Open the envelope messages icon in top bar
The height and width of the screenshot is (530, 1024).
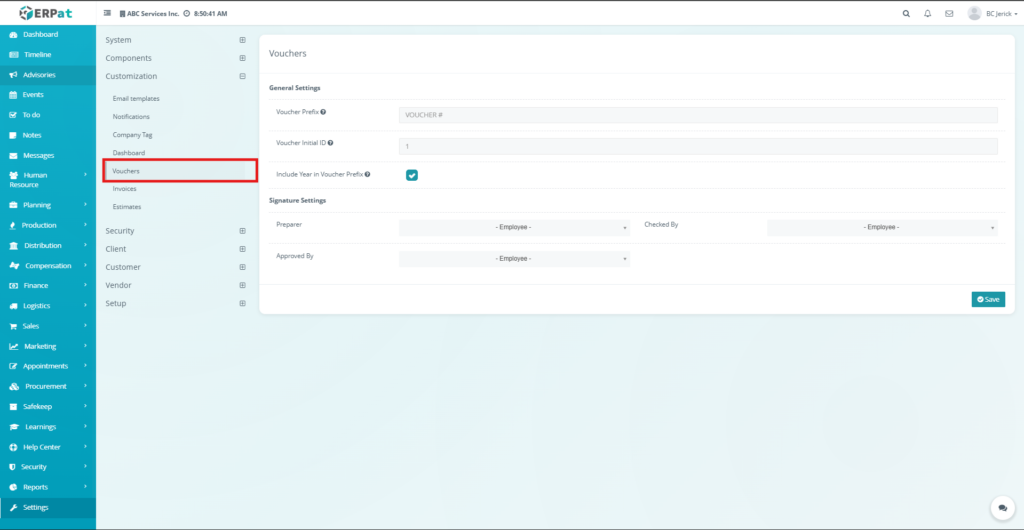pos(949,14)
